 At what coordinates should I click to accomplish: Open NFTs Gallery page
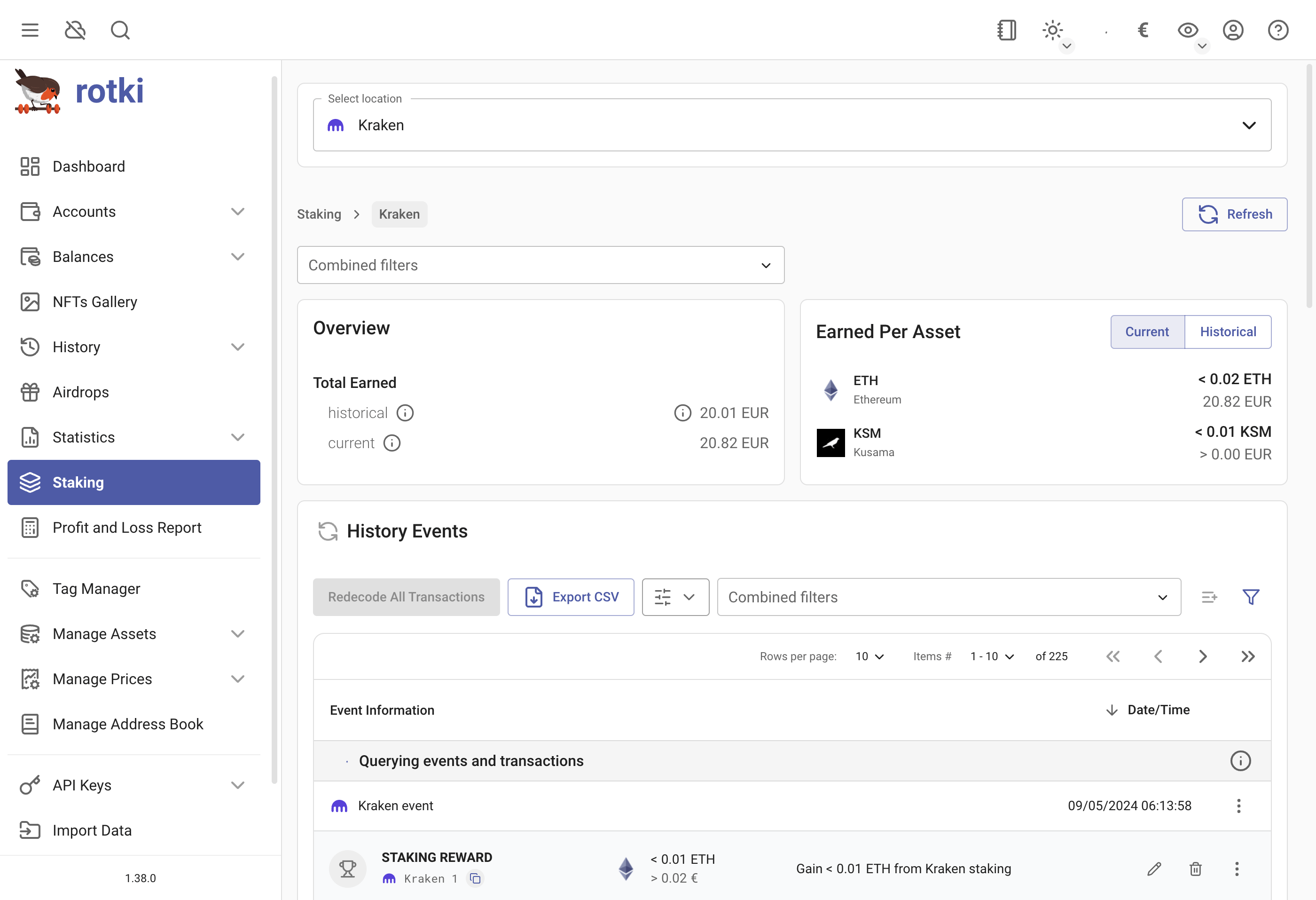(x=133, y=302)
